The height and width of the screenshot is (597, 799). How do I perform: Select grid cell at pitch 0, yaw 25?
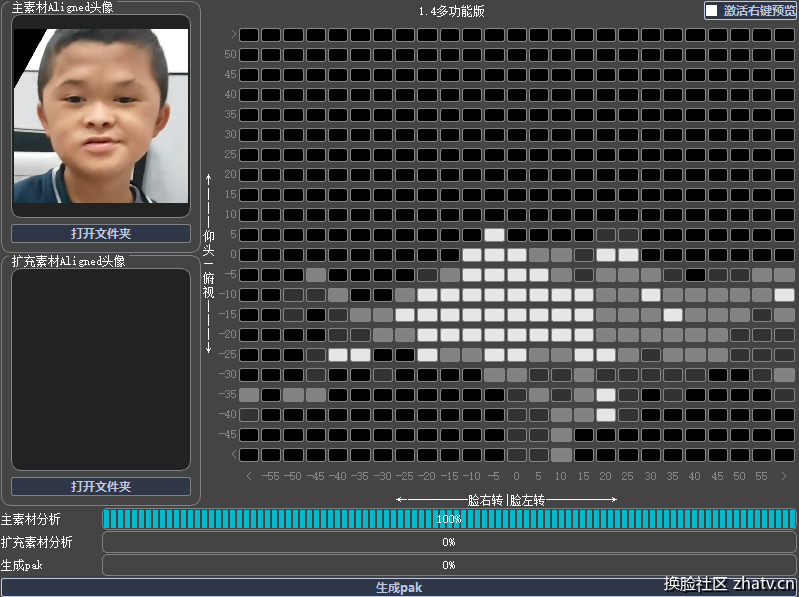628,255
